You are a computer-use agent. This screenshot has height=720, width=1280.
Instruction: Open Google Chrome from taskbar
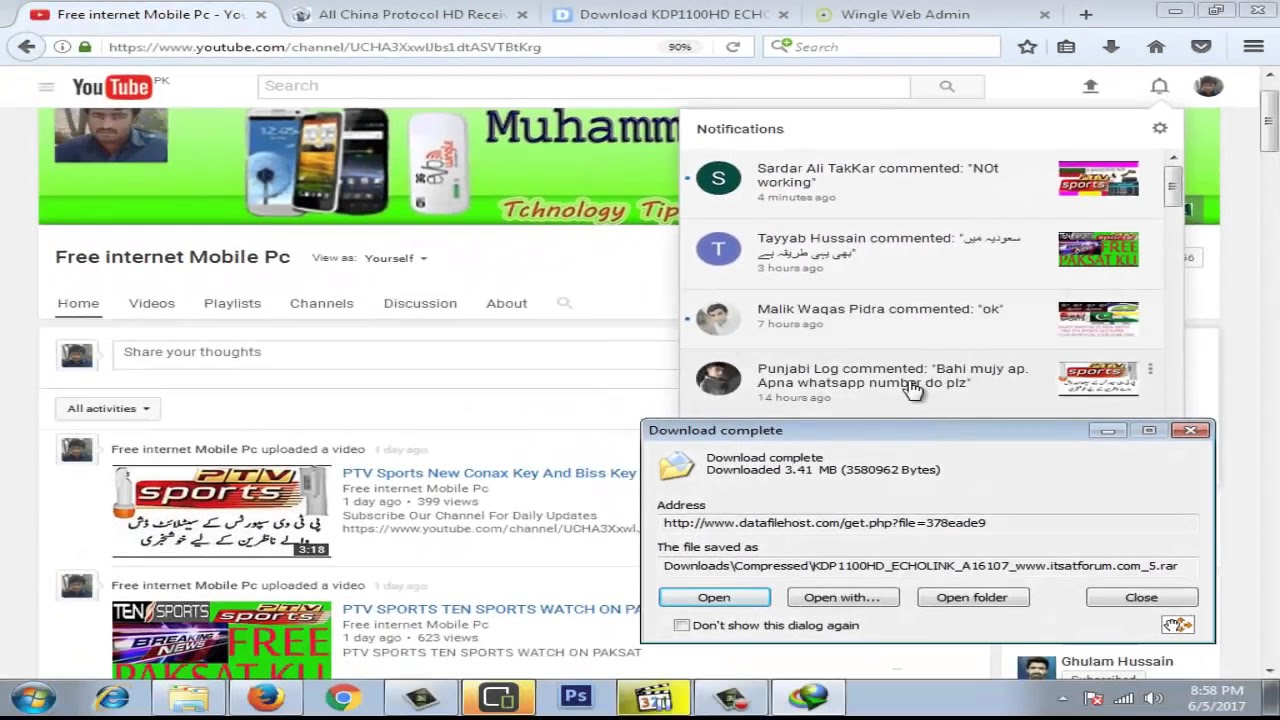(342, 697)
